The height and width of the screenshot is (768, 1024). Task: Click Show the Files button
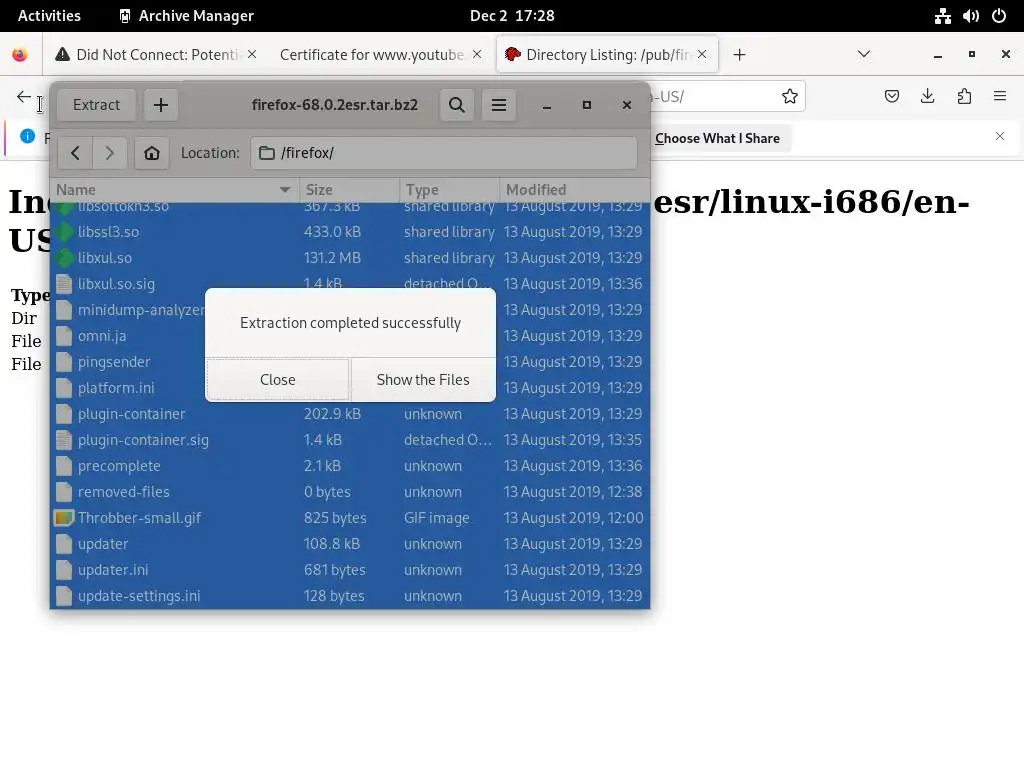click(x=423, y=379)
